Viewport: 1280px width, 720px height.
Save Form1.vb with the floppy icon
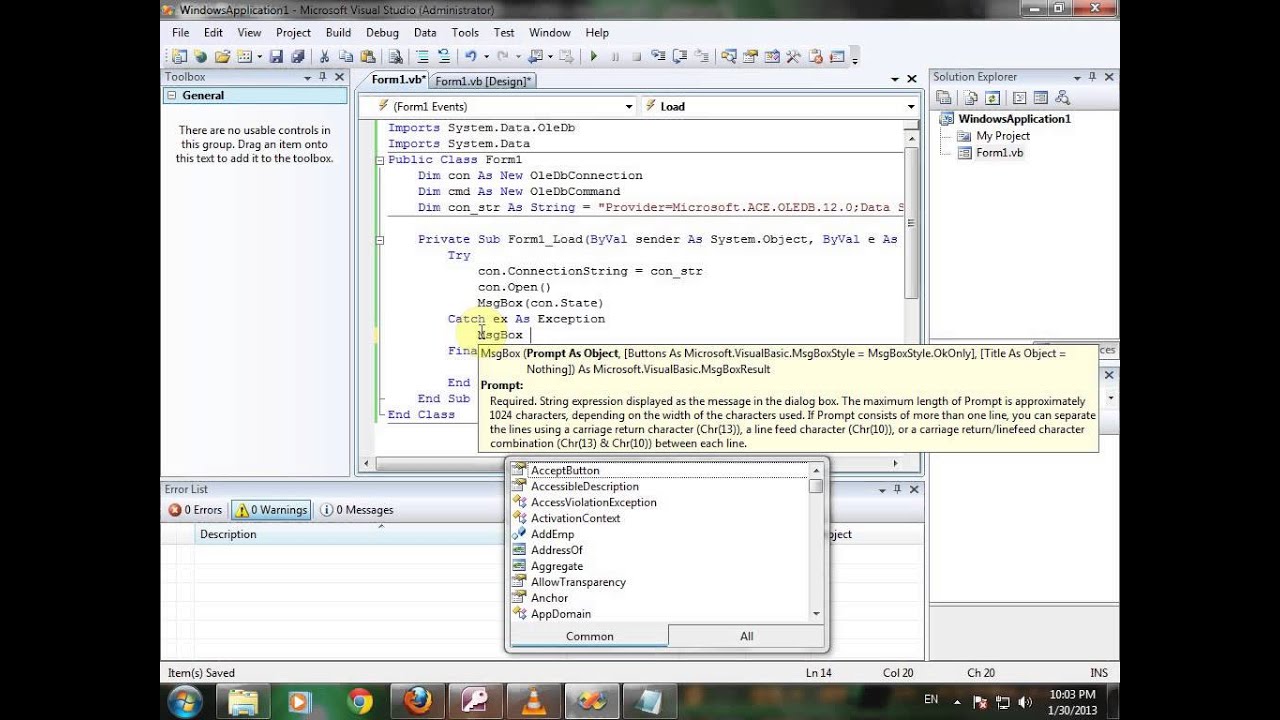tap(277, 57)
